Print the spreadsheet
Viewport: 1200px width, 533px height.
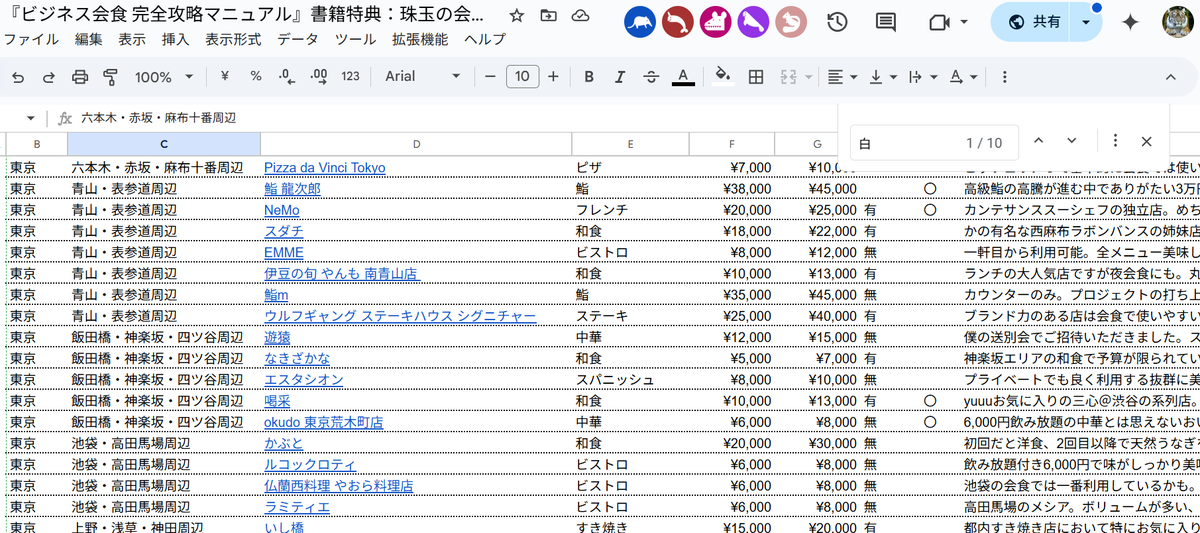click(80, 77)
